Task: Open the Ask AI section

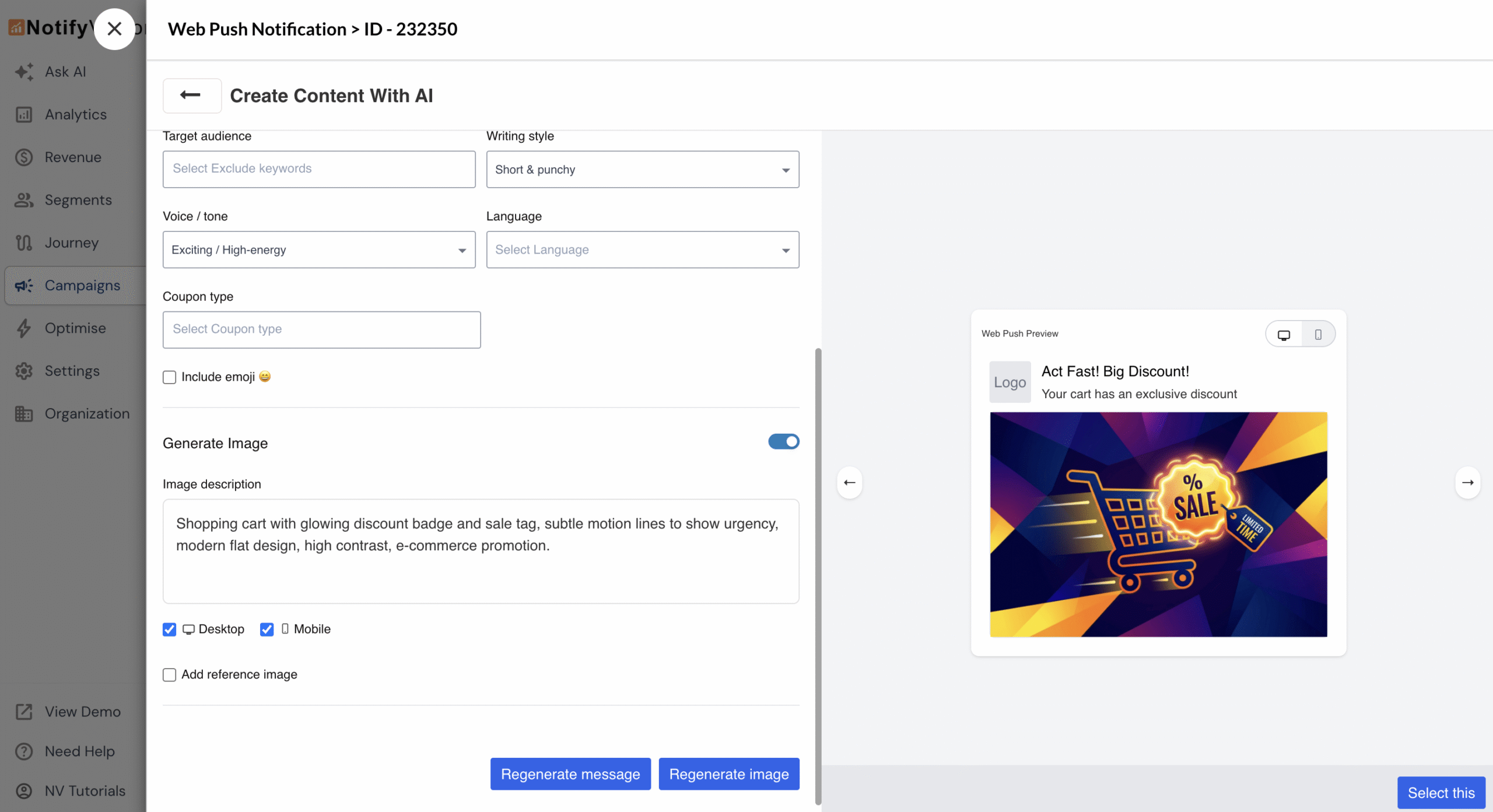Action: pos(65,71)
